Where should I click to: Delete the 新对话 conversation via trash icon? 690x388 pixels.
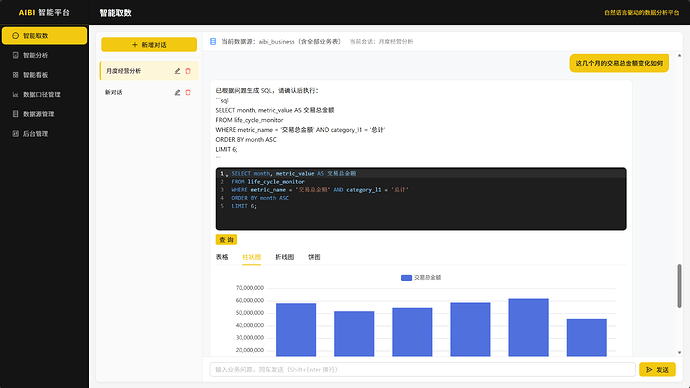pos(188,92)
